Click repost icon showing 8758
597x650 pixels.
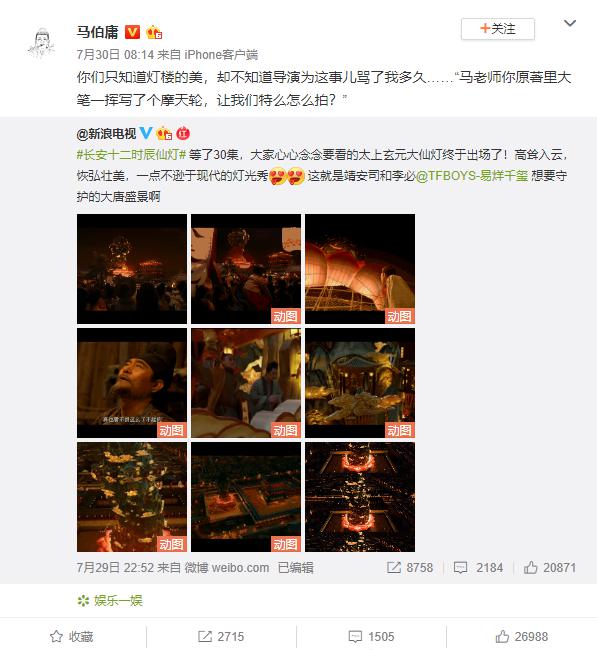coord(393,568)
